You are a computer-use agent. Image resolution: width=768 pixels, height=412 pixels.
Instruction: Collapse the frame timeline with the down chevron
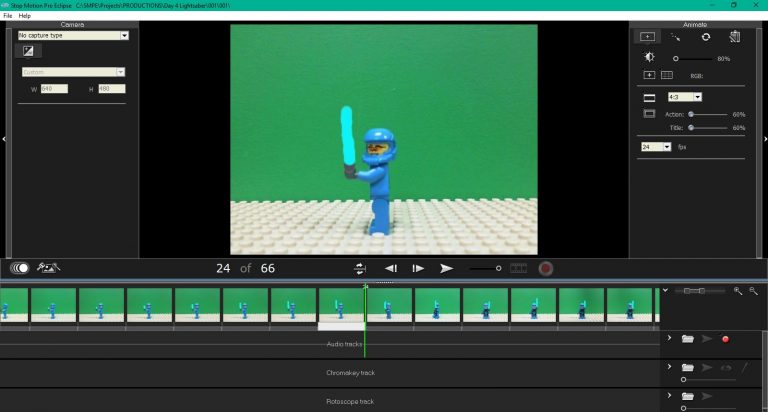(666, 291)
